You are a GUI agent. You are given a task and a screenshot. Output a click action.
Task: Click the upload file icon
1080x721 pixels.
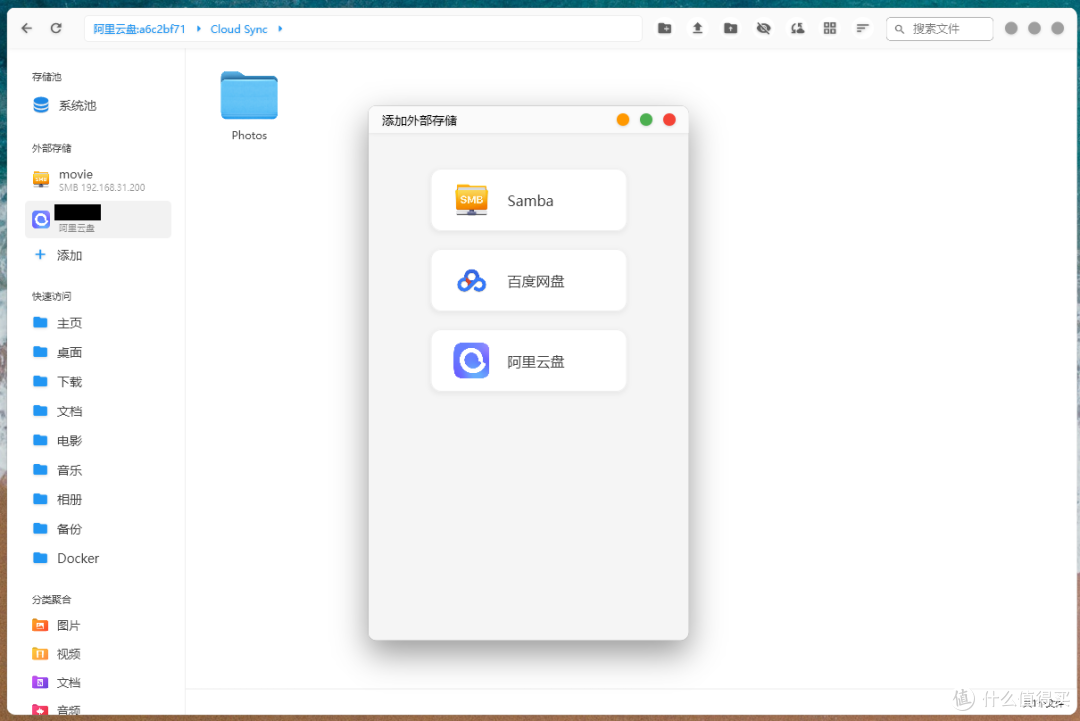click(x=697, y=28)
